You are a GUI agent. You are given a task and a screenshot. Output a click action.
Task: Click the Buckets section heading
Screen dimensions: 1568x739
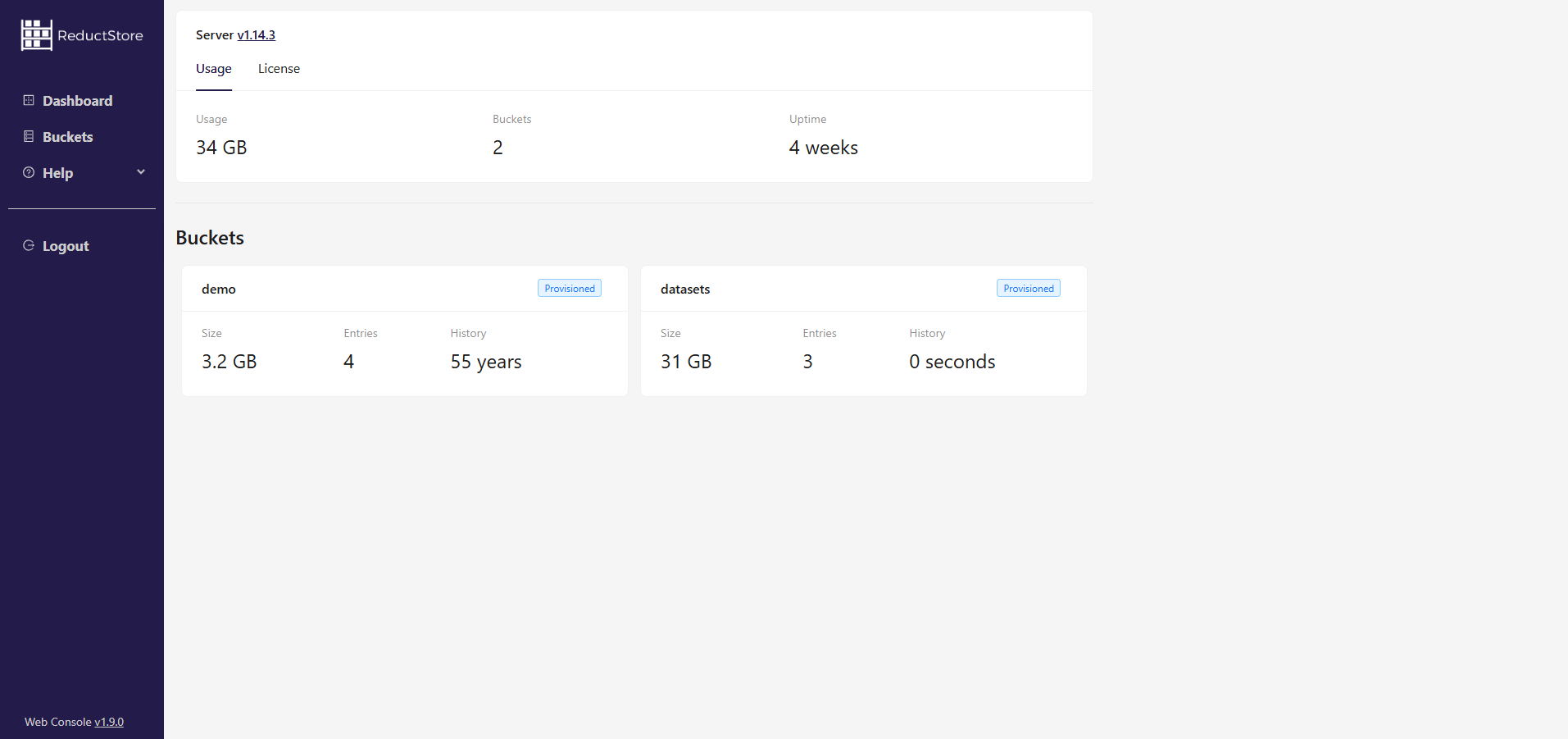point(209,237)
